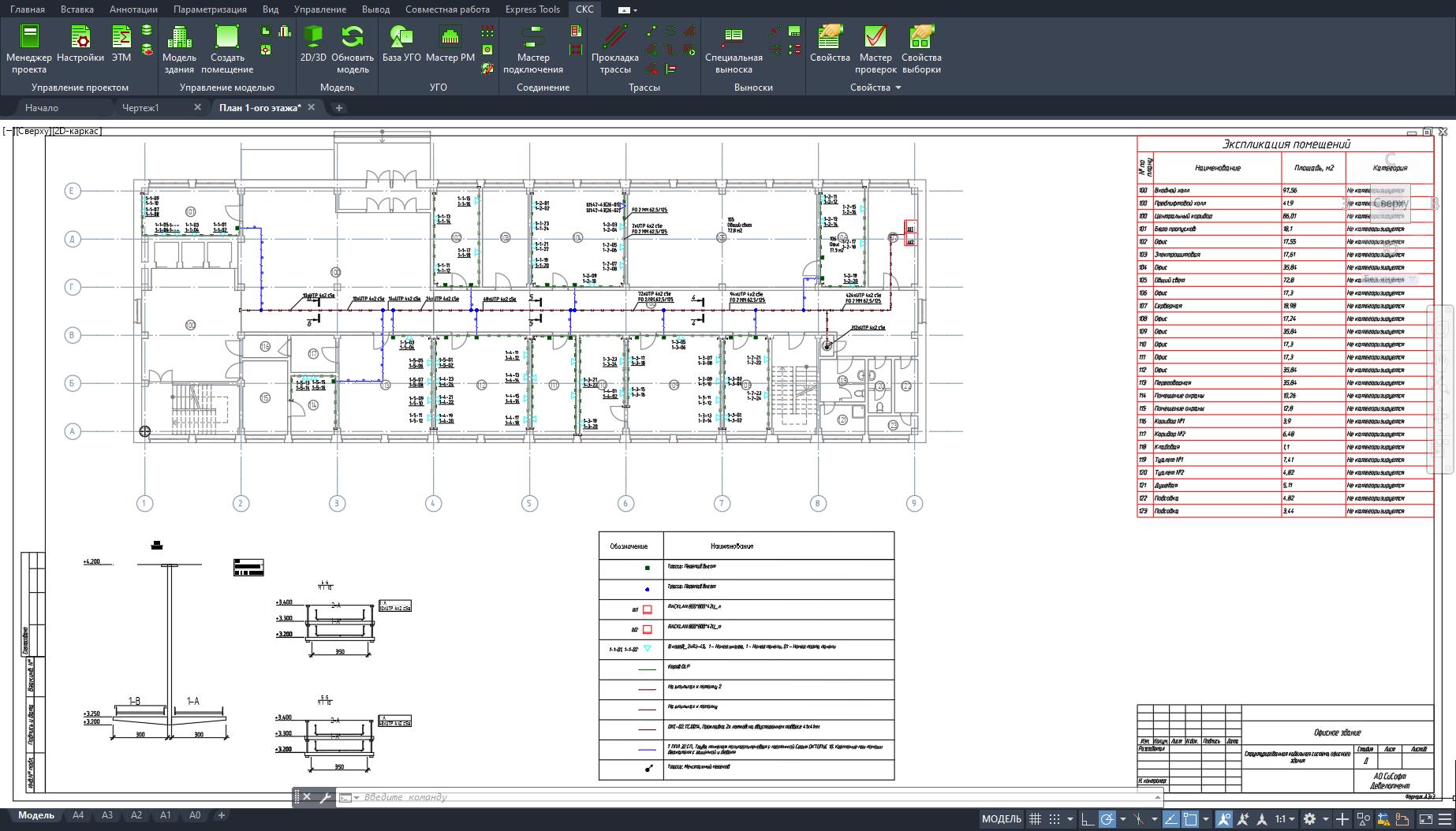Click the wrench icon on command line
Viewport: 1456px width, 831px height.
point(325,797)
